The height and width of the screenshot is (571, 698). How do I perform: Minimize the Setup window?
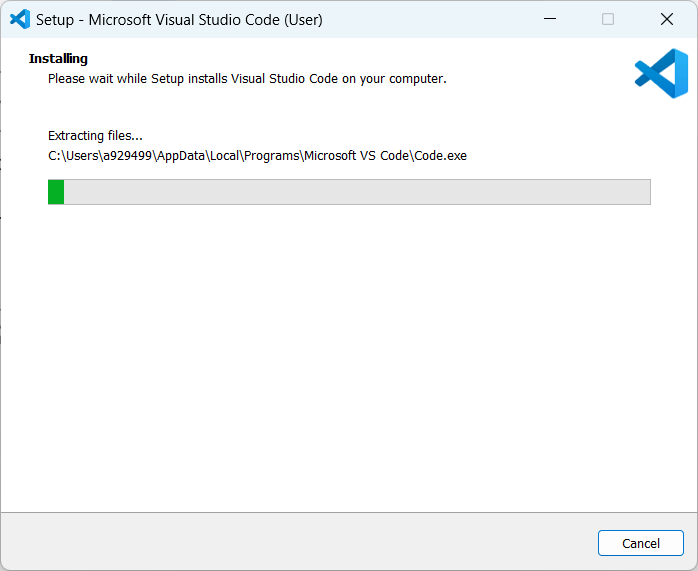tap(550, 19)
